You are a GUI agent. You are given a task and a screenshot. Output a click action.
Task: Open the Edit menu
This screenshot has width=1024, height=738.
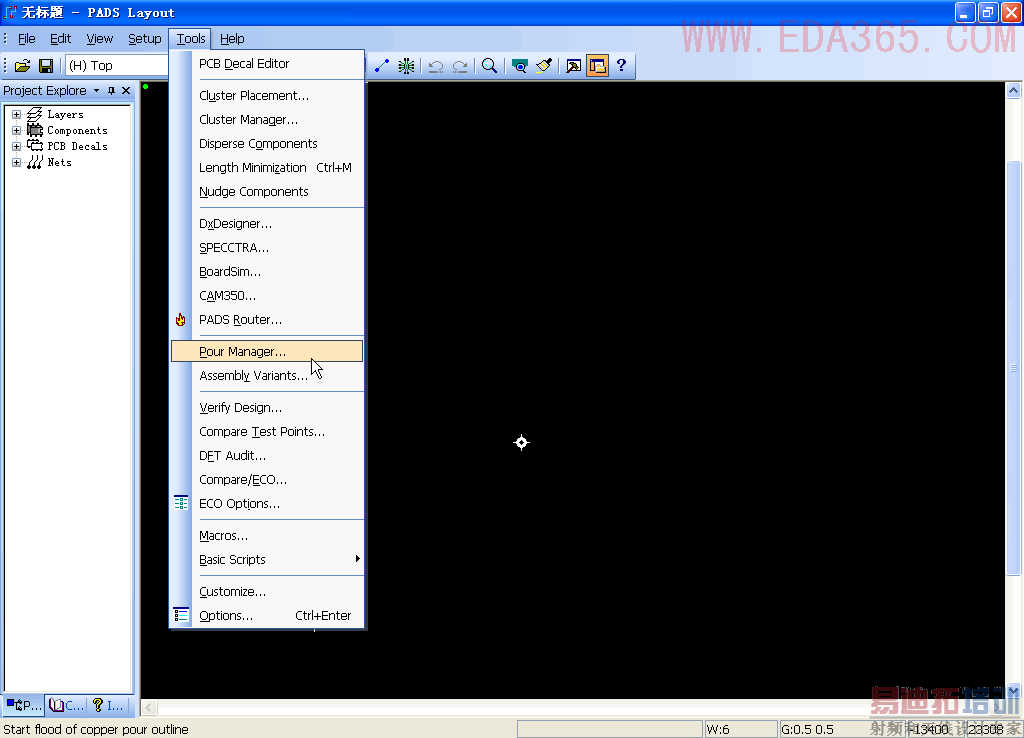(61, 39)
